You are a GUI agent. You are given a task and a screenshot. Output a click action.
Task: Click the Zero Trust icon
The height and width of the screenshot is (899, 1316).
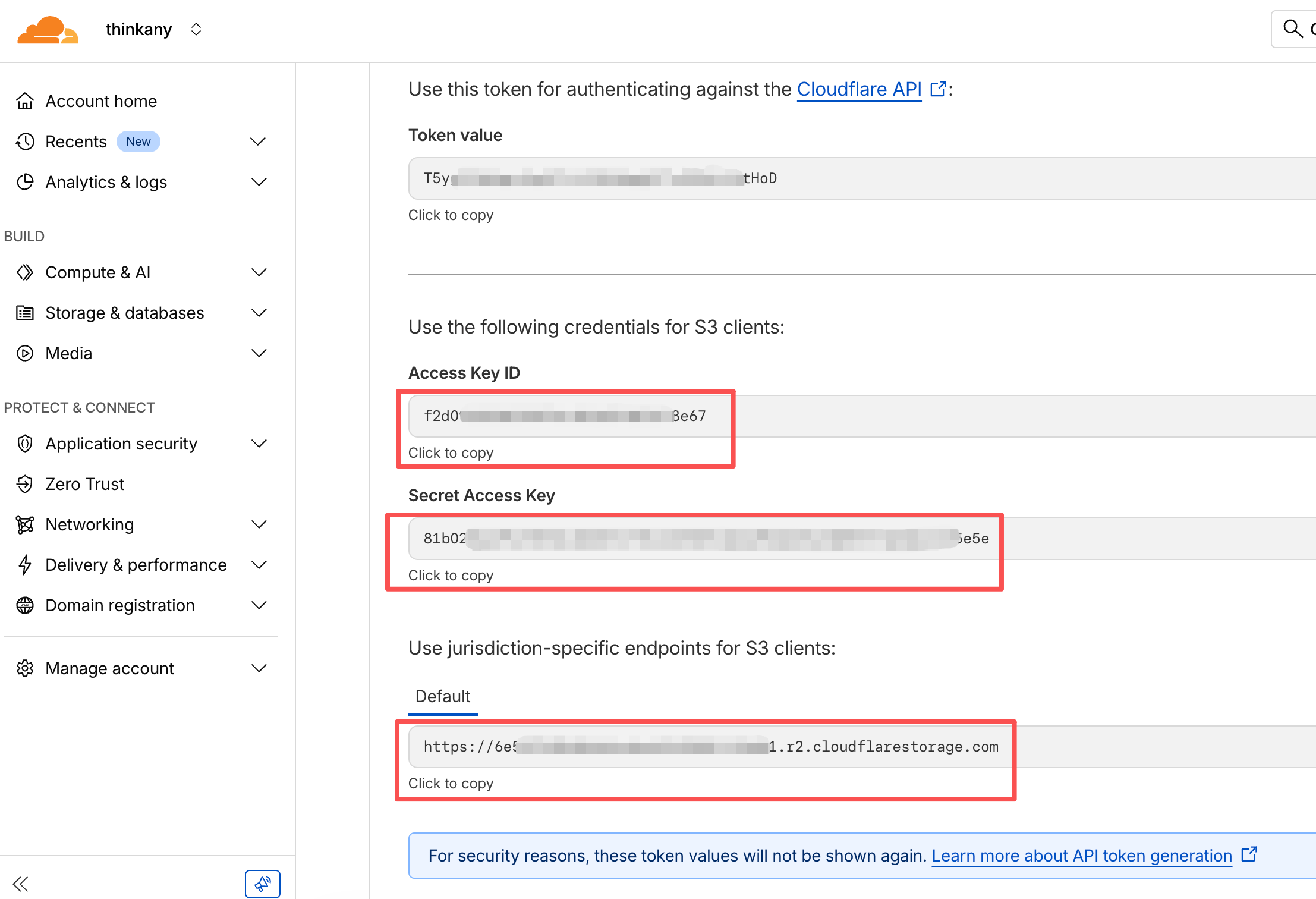25,484
